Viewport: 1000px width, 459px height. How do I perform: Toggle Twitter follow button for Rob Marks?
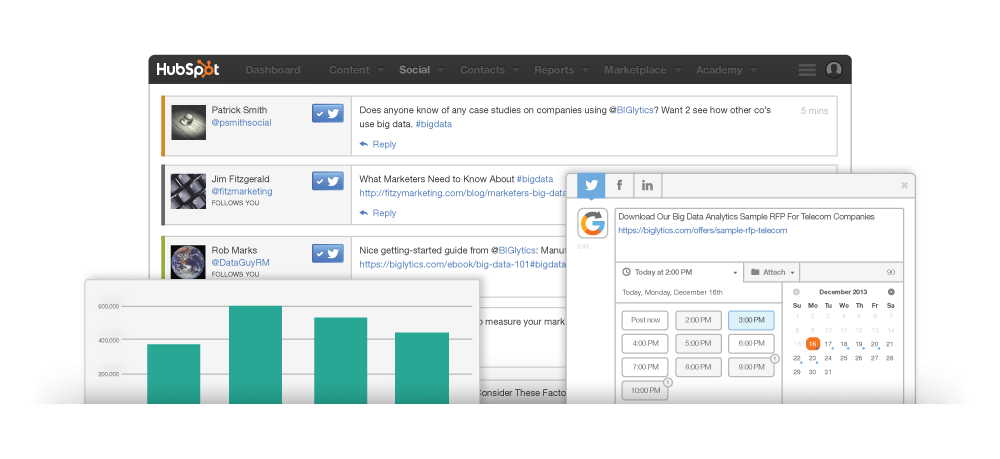coord(328,253)
